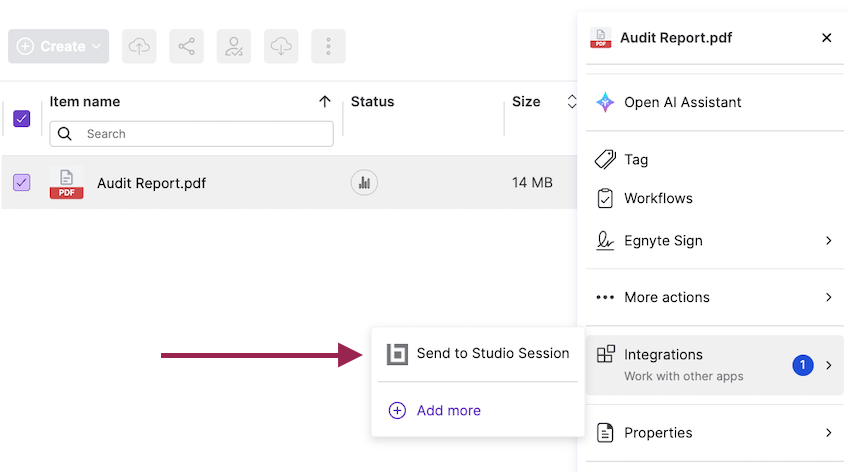The image size is (848, 472).
Task: Click the search magnifier icon
Action: 65,134
